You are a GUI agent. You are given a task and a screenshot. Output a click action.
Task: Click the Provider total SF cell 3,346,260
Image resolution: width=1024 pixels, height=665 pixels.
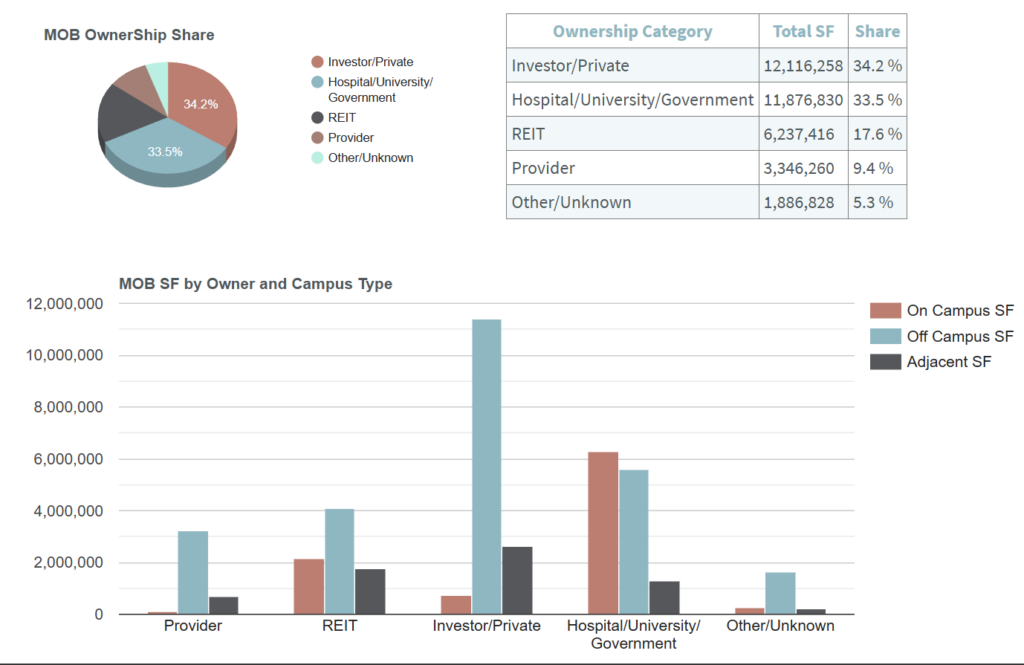(798, 168)
